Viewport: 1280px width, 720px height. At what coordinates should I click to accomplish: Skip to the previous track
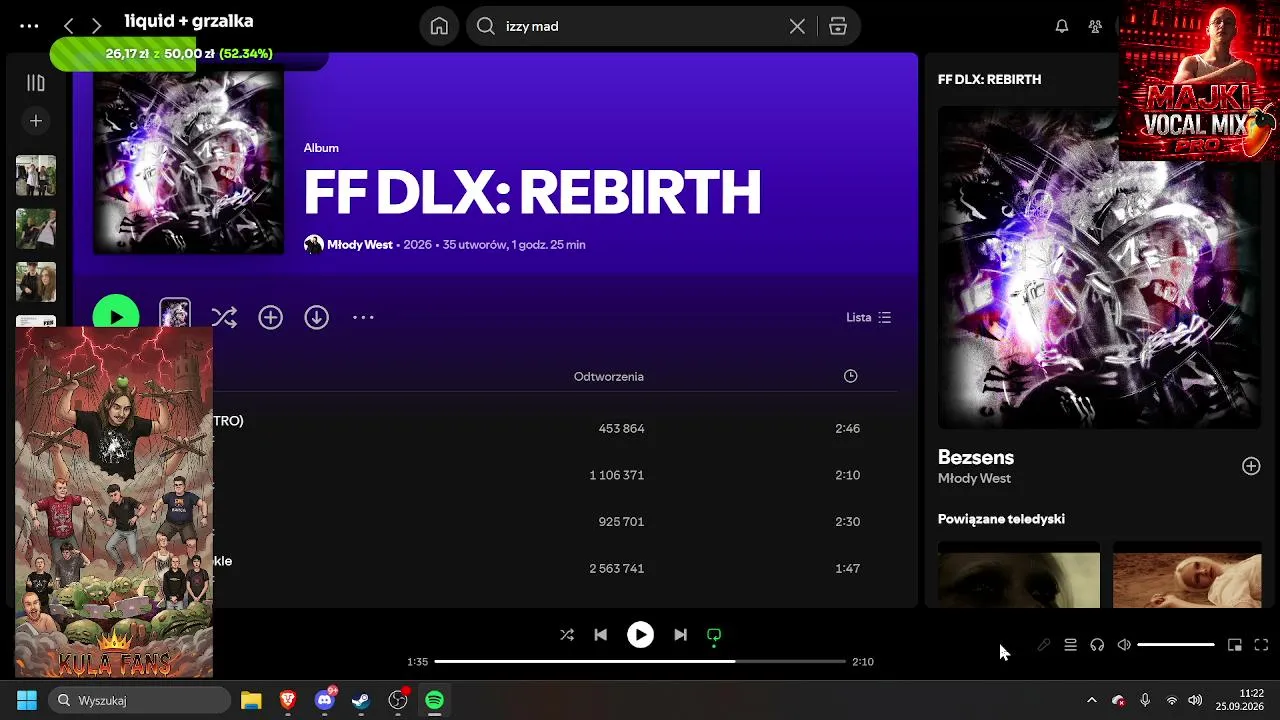[x=600, y=634]
